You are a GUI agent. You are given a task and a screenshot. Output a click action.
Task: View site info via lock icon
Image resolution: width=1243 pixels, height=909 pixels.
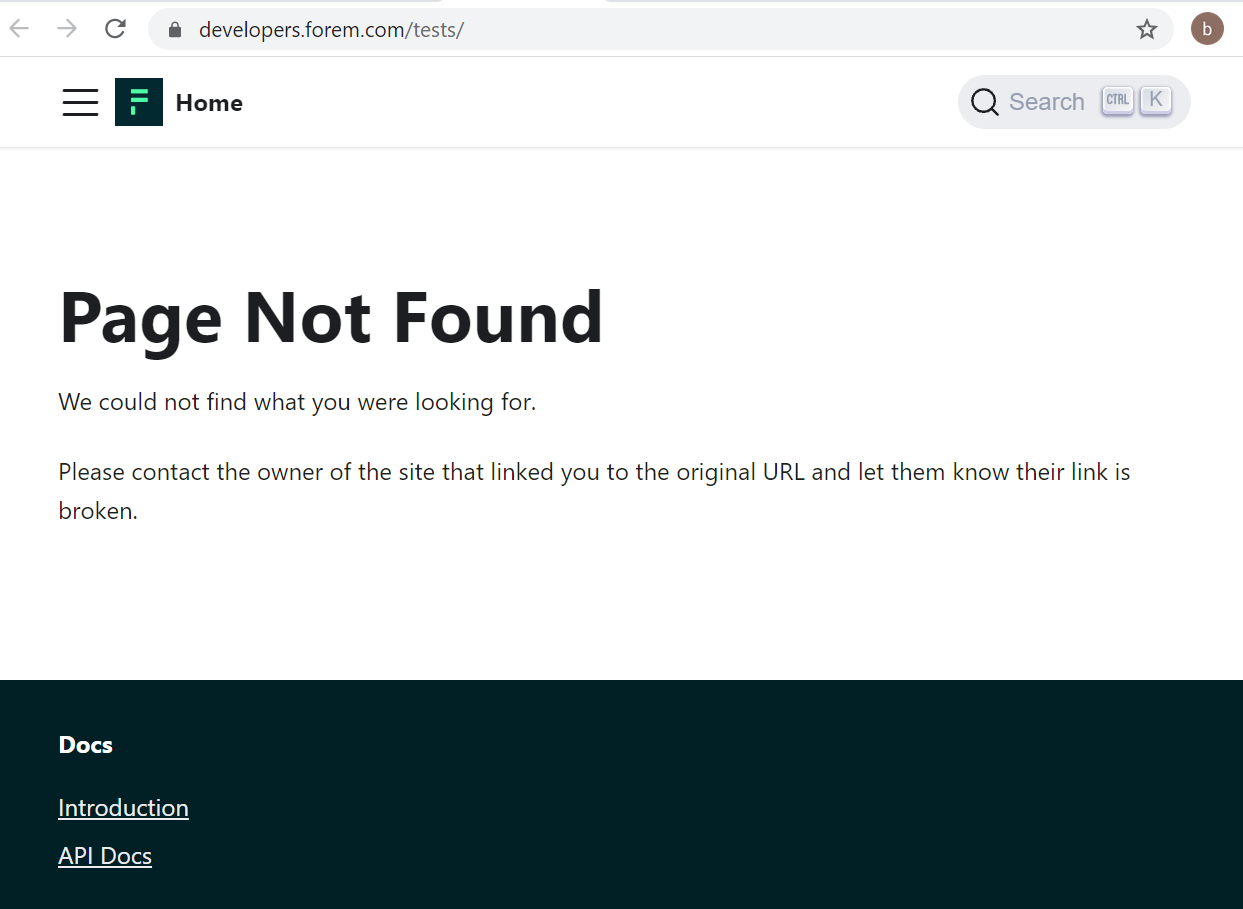pyautogui.click(x=175, y=30)
